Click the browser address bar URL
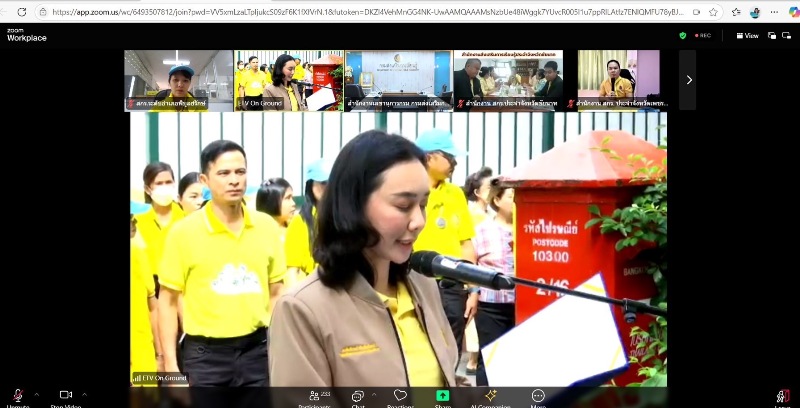 coord(367,12)
